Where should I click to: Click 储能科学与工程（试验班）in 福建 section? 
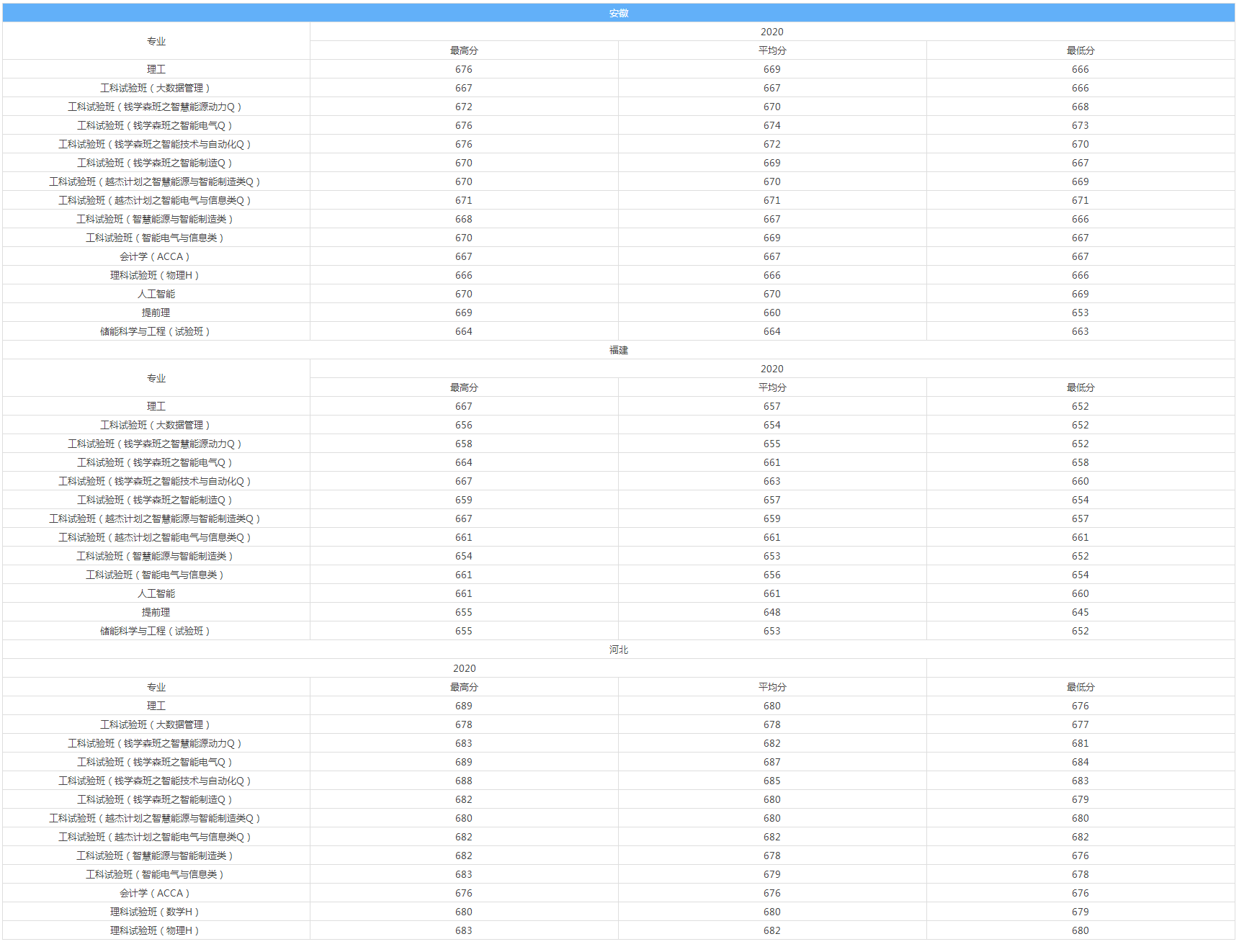tap(155, 631)
